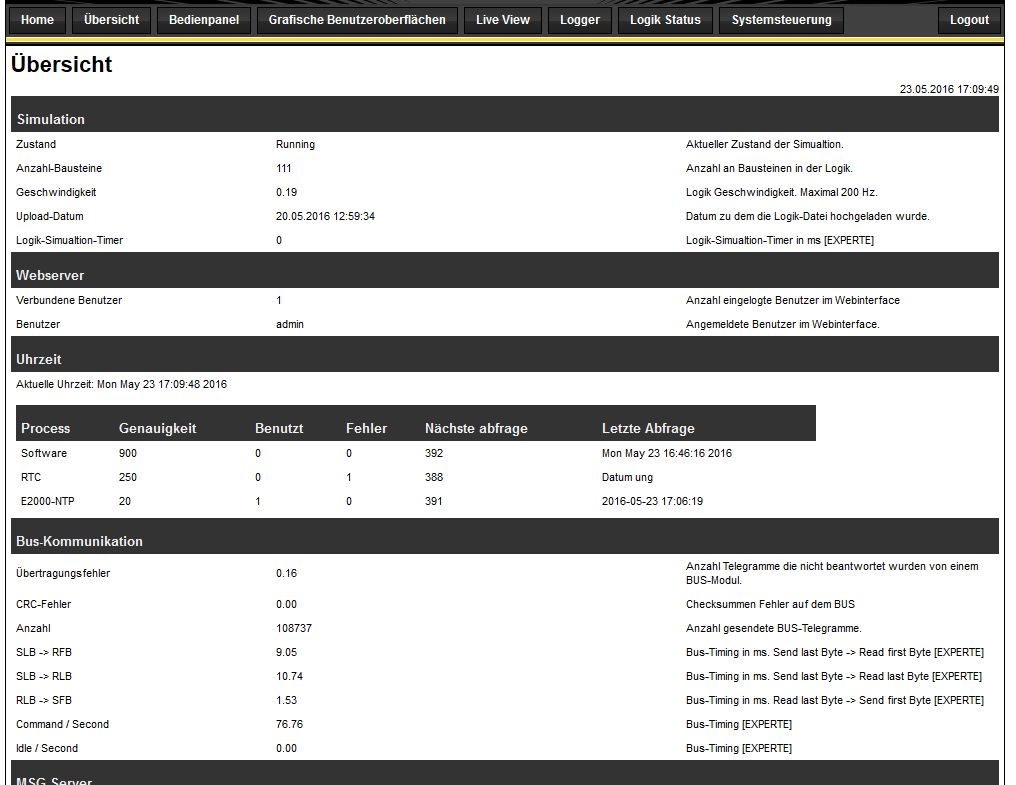This screenshot has width=1016, height=785.
Task: Click the Process column header
Action: [46, 428]
